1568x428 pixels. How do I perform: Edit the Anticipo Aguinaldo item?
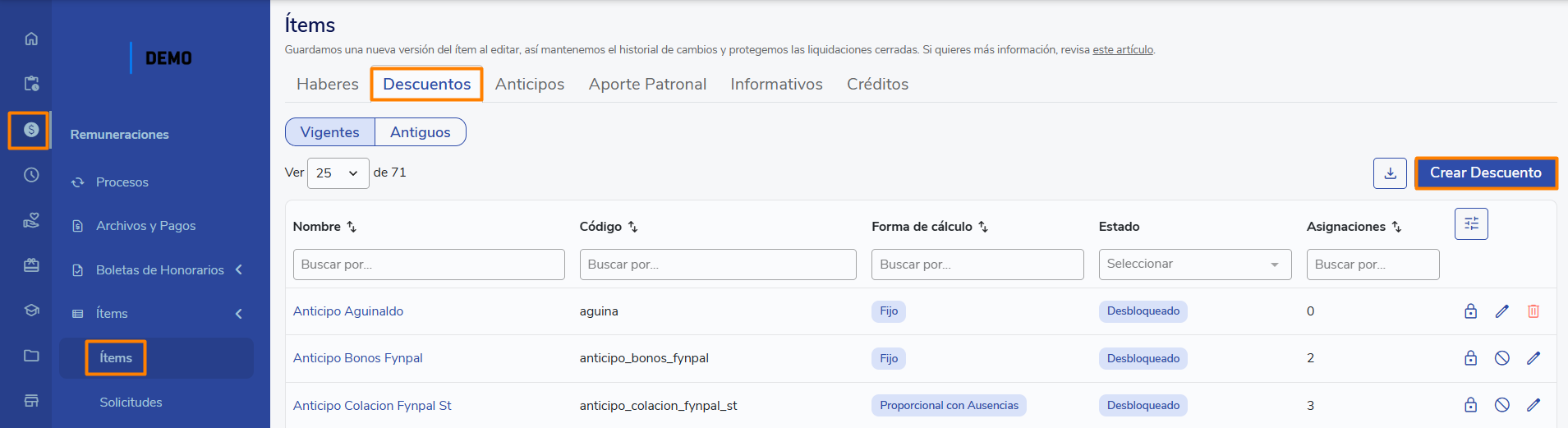1501,311
